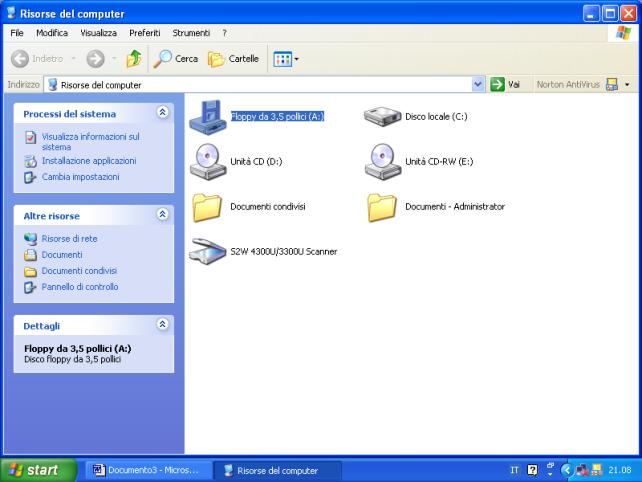
Task: Open the Pannello di controllo link
Action: [80, 287]
